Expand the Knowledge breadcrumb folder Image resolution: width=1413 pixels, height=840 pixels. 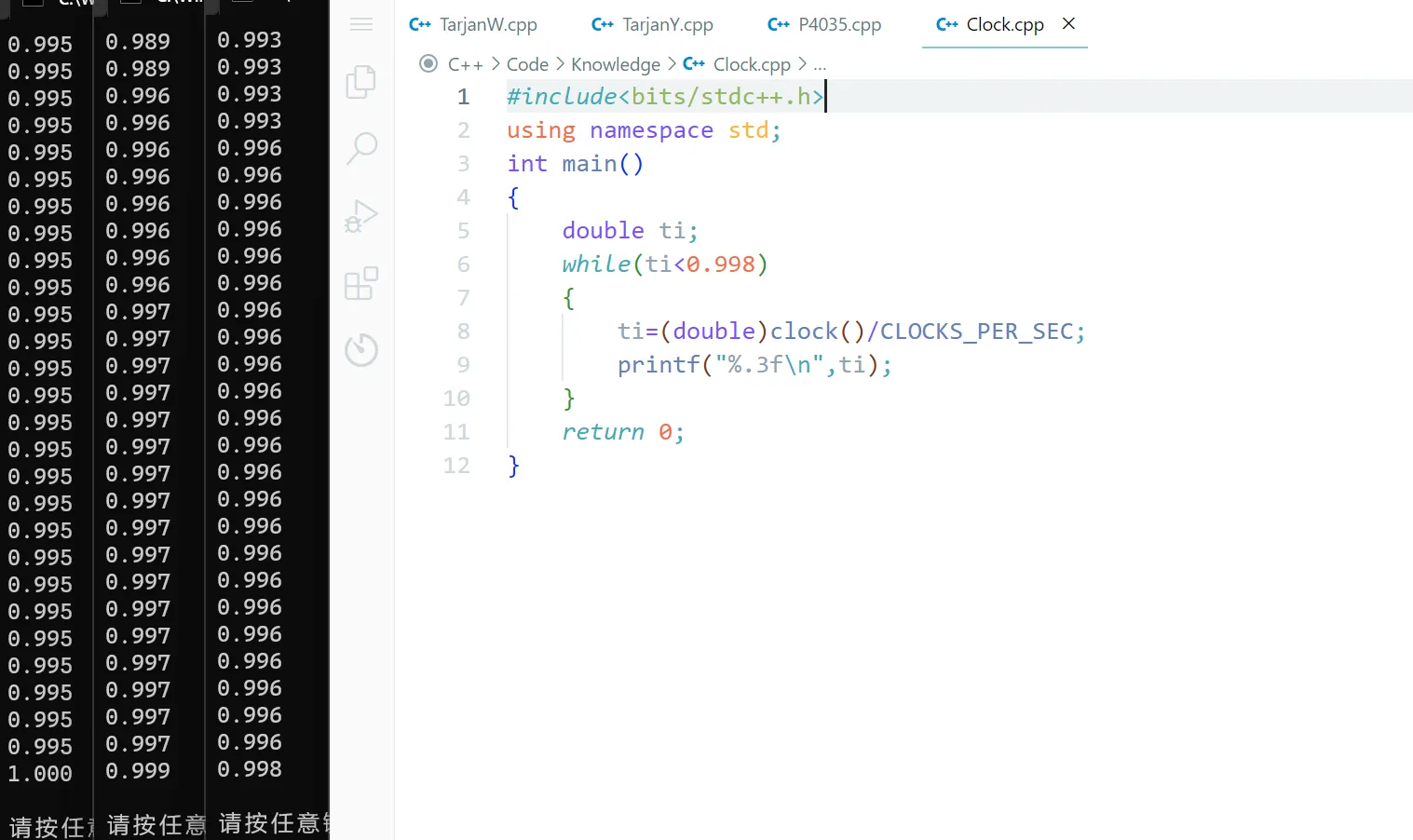click(x=615, y=64)
